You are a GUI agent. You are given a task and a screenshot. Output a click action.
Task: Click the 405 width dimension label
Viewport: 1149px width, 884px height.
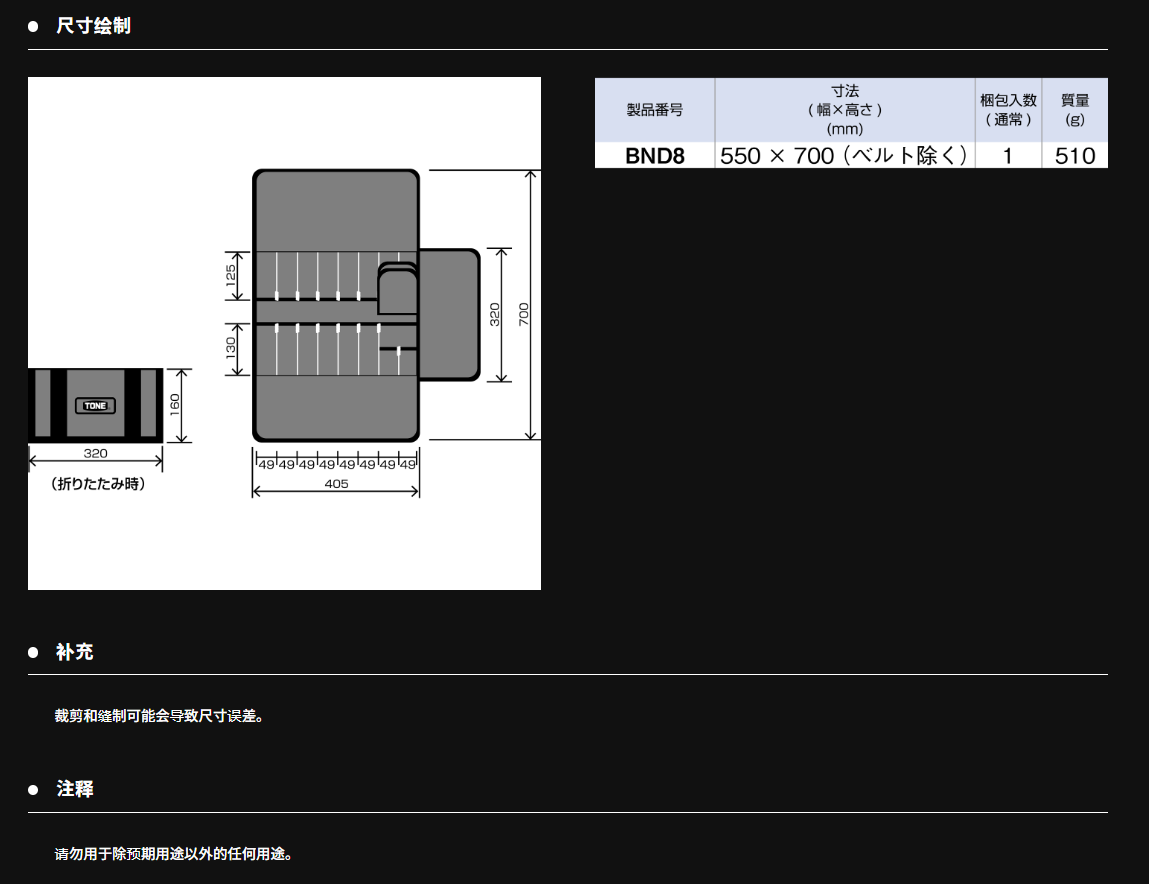pos(336,484)
